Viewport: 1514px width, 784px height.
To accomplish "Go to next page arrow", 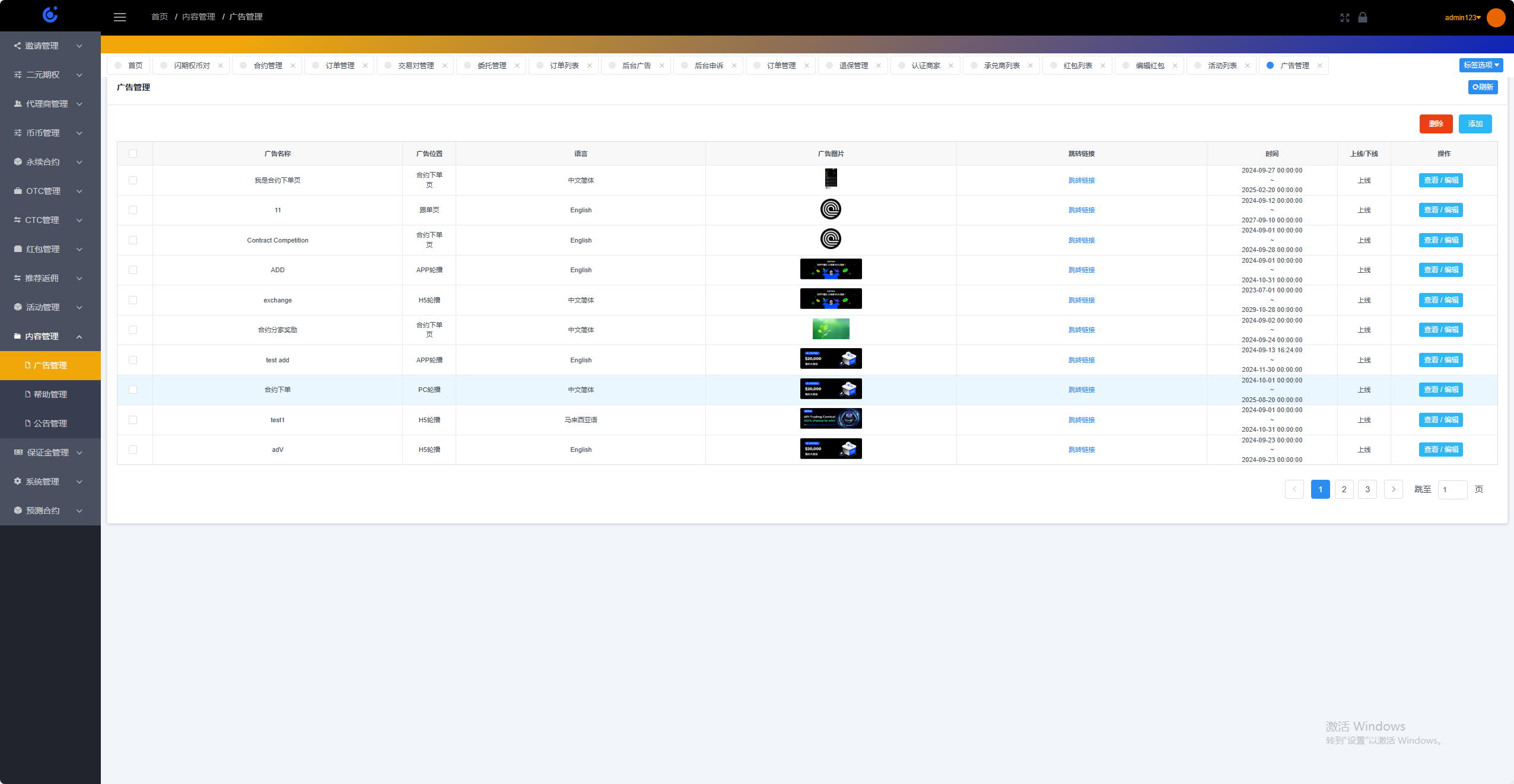I will pyautogui.click(x=1393, y=489).
